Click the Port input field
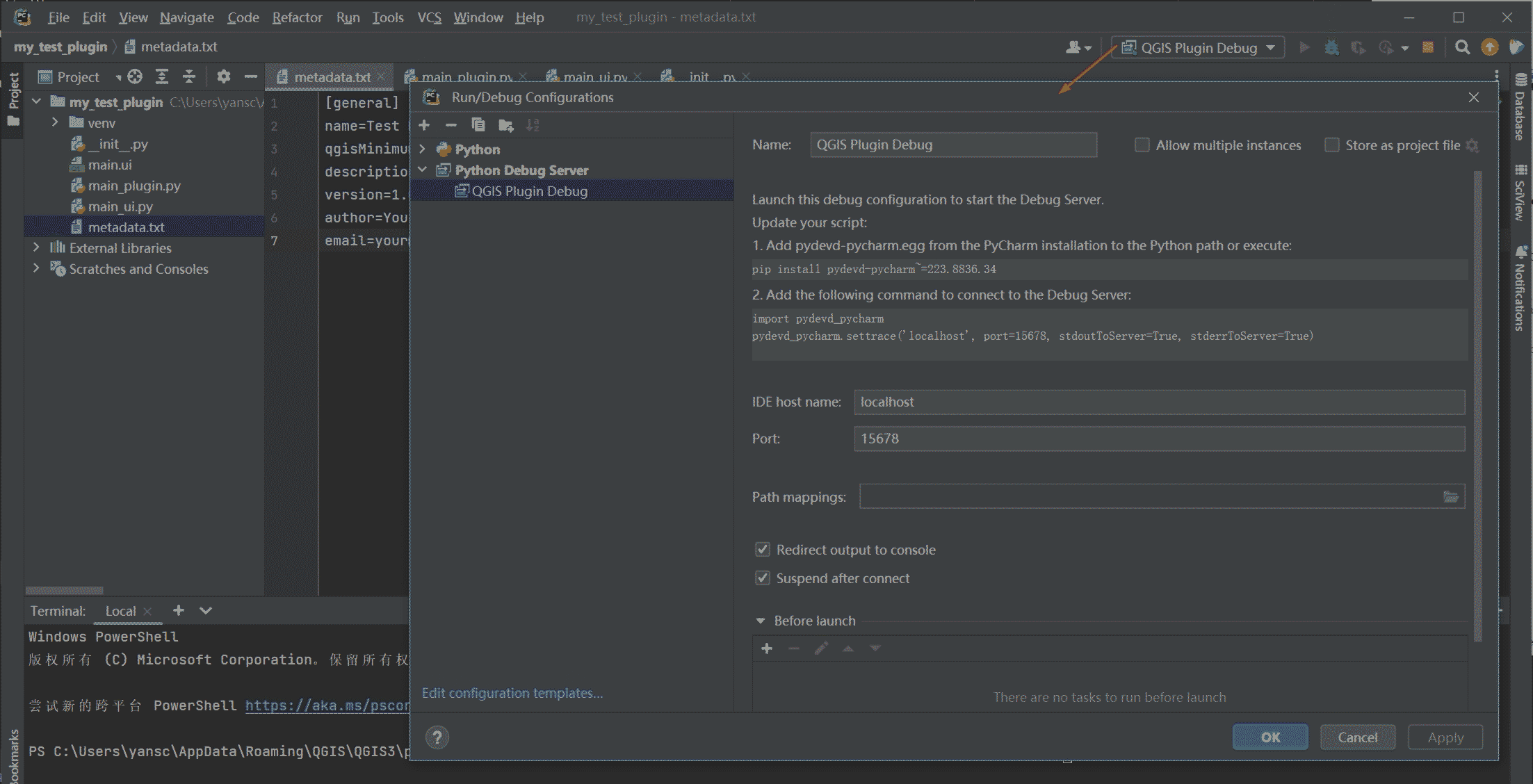 pyautogui.click(x=1158, y=439)
